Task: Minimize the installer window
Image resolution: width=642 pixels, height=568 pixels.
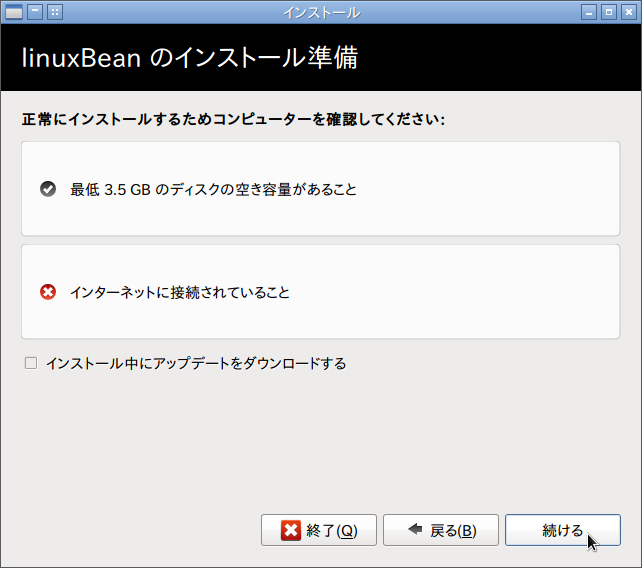Action: click(589, 12)
